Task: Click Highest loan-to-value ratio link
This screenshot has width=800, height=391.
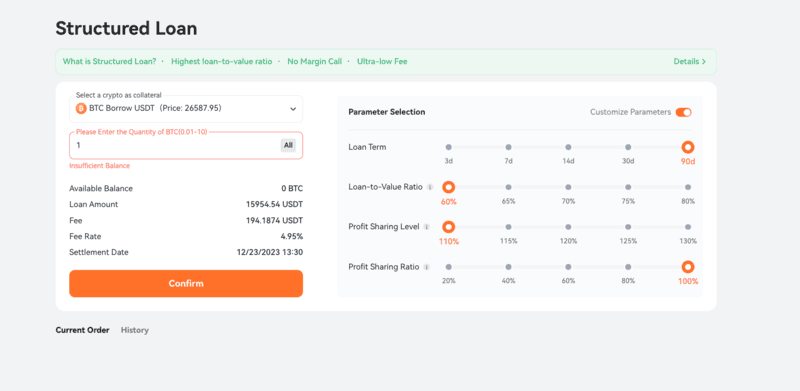Action: pyautogui.click(x=222, y=62)
